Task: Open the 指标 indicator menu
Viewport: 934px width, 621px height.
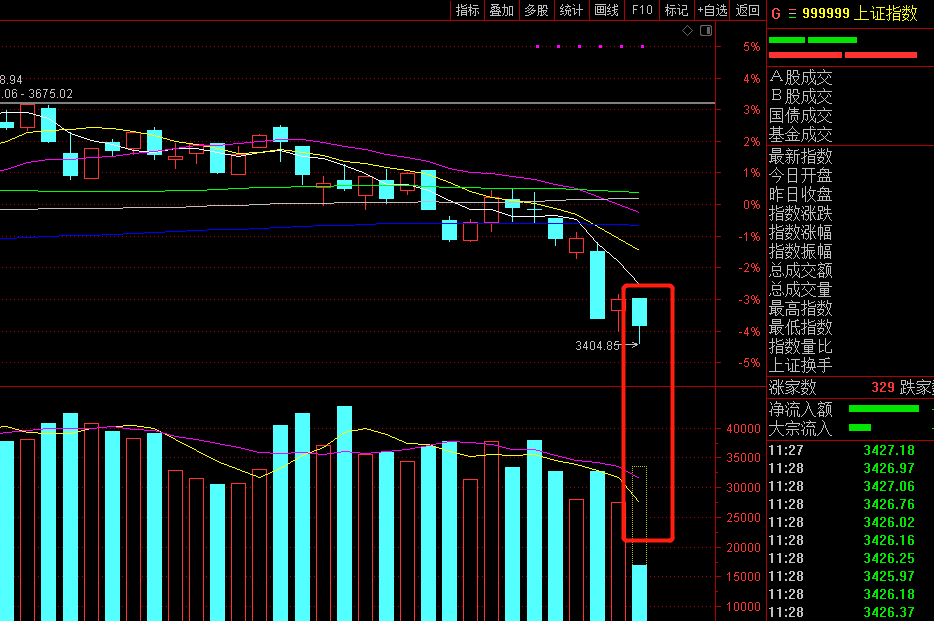Action: tap(467, 10)
